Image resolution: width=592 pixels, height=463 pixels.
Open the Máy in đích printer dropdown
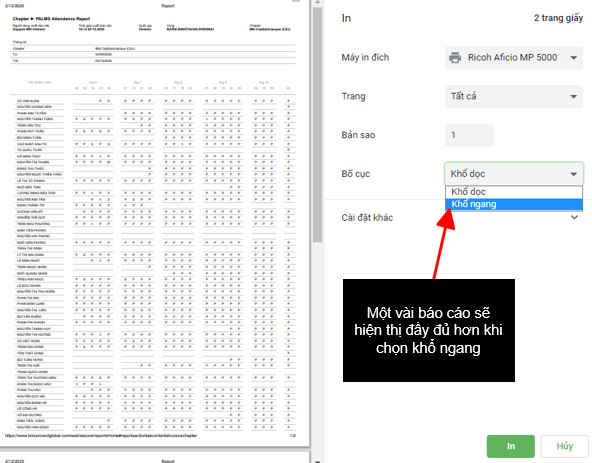coord(514,57)
